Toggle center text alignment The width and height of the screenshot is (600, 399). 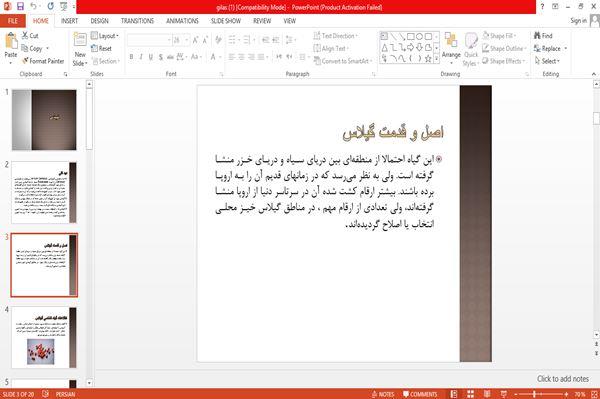241,57
